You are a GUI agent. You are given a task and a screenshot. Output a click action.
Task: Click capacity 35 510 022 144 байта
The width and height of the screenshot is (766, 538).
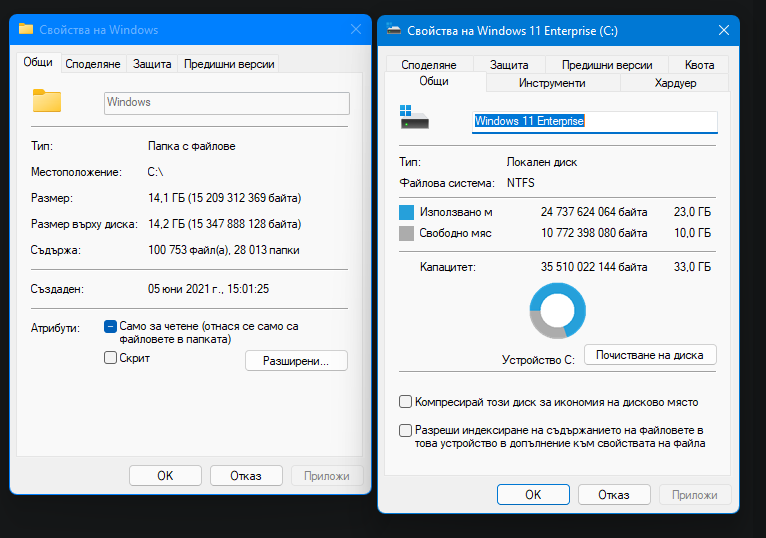pyautogui.click(x=594, y=267)
